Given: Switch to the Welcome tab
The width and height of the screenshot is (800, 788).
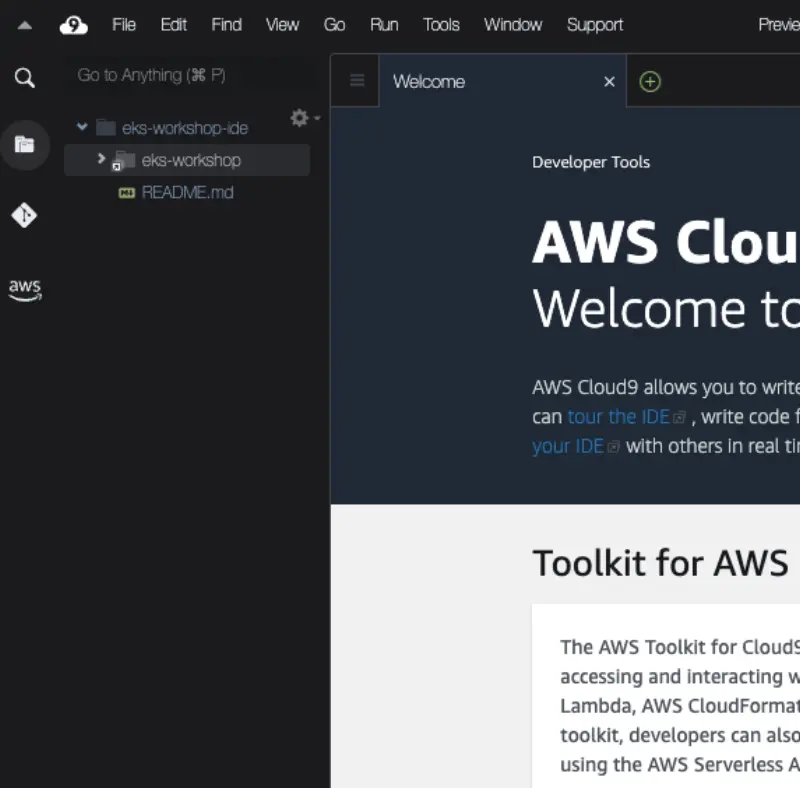Looking at the screenshot, I should click(x=429, y=82).
